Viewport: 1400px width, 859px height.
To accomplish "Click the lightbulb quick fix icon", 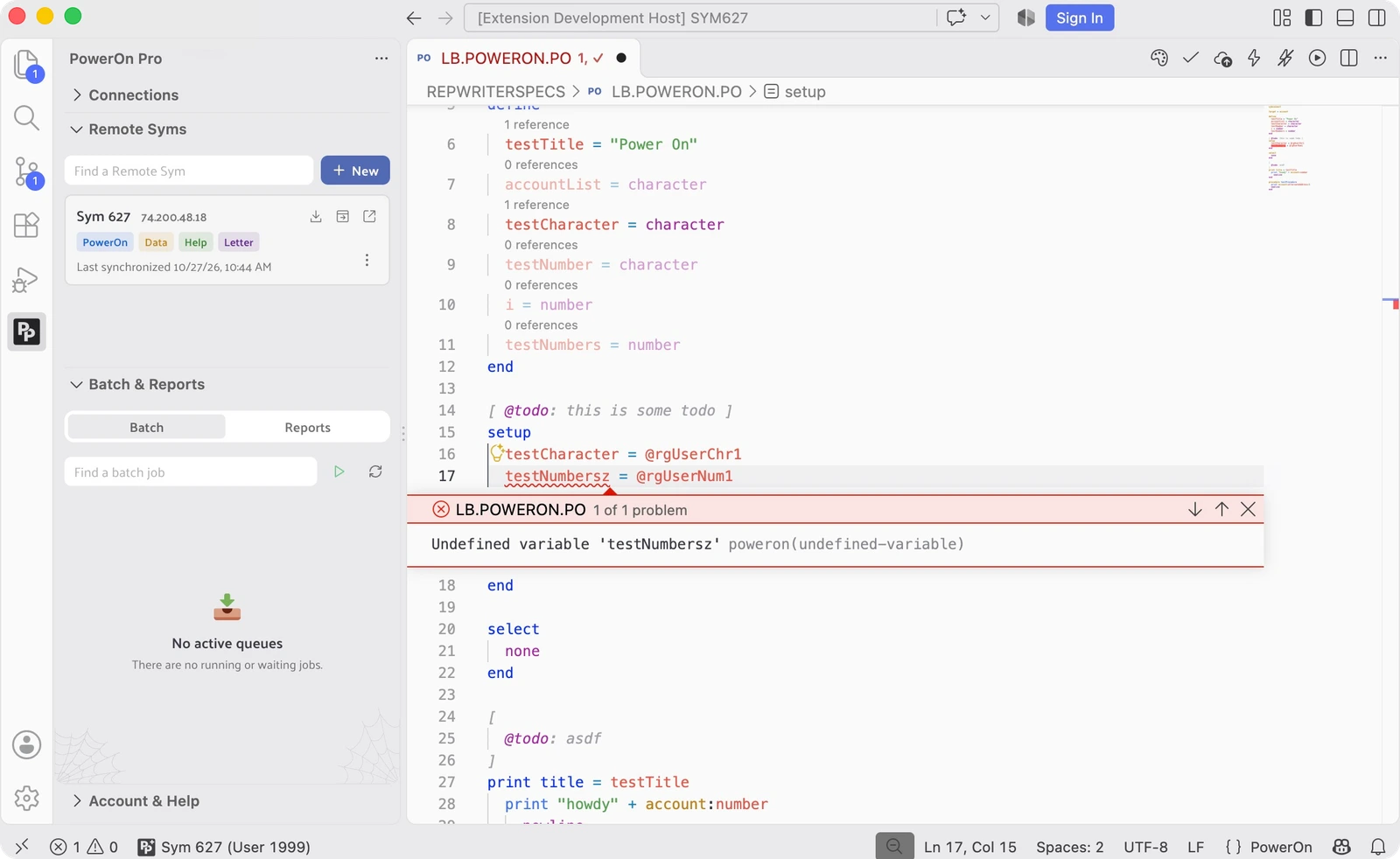I will [x=497, y=452].
